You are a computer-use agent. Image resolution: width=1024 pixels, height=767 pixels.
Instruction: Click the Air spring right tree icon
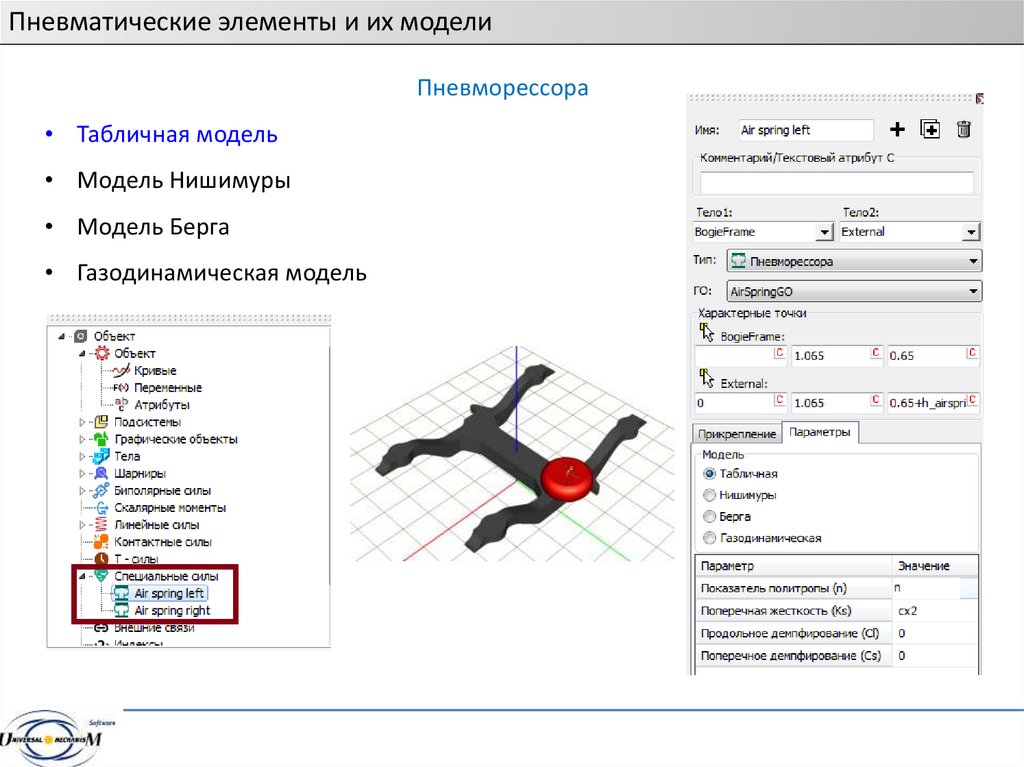(x=121, y=610)
